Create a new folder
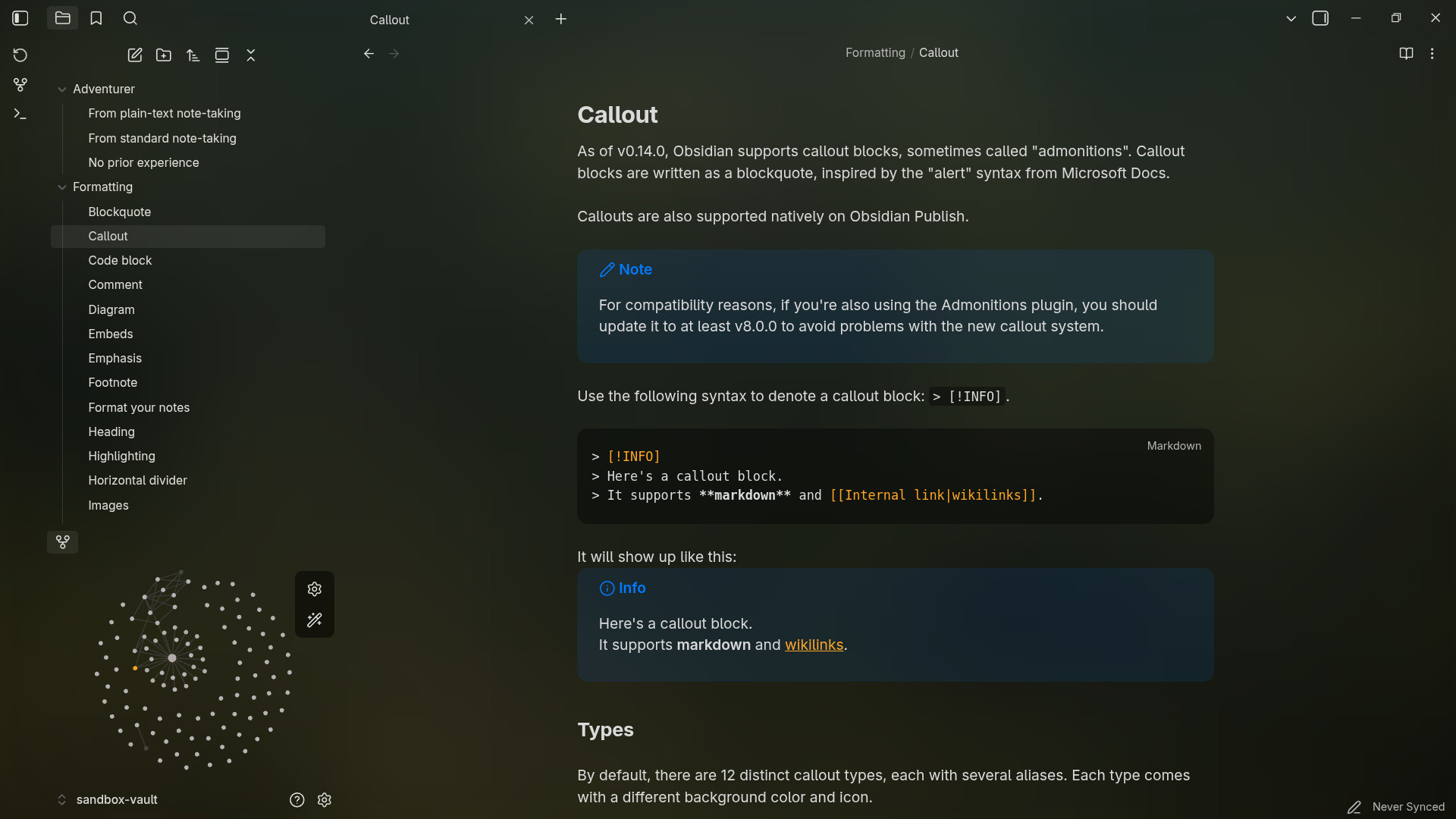1456x819 pixels. click(164, 55)
